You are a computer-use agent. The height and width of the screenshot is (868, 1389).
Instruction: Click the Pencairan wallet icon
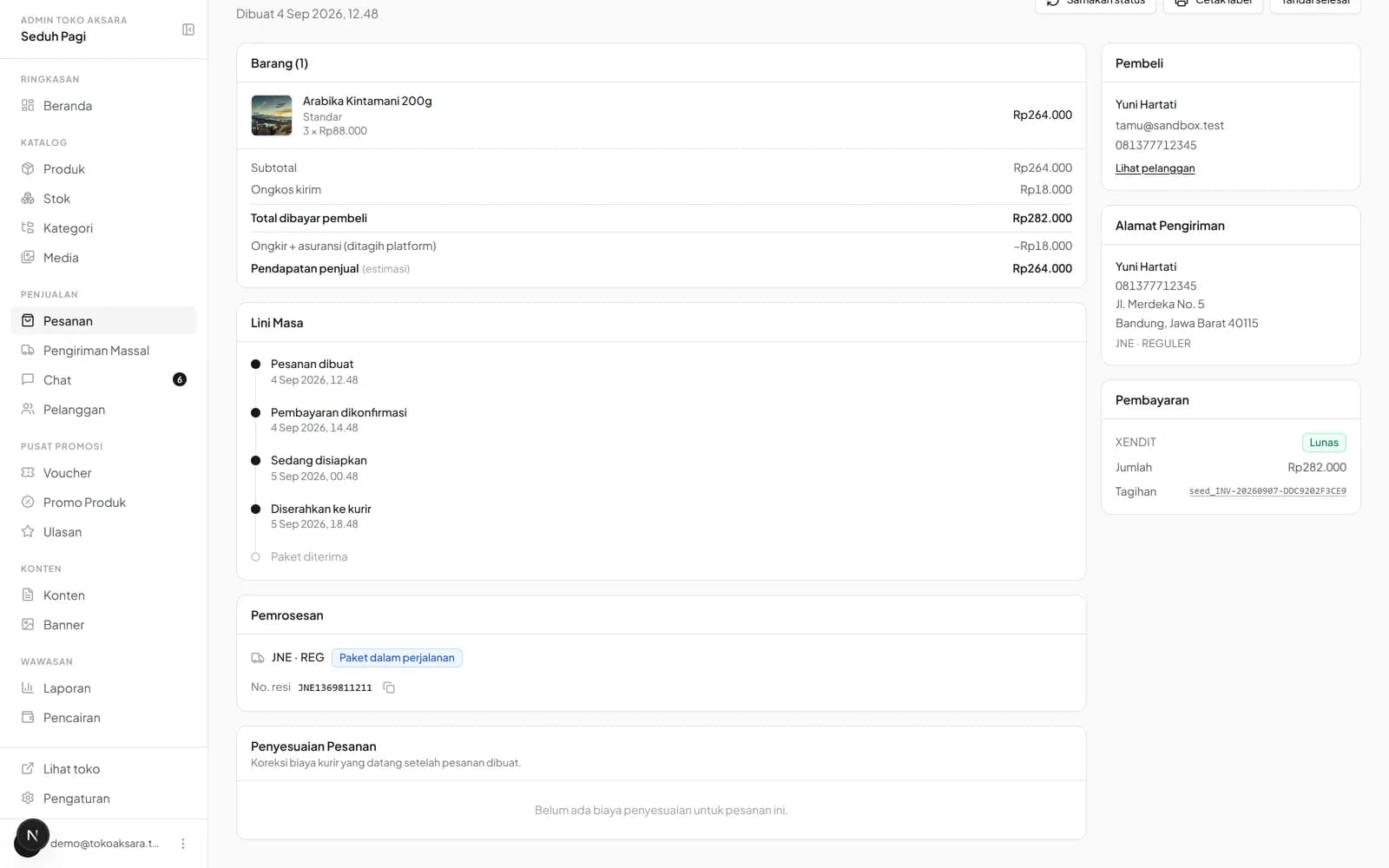(28, 718)
